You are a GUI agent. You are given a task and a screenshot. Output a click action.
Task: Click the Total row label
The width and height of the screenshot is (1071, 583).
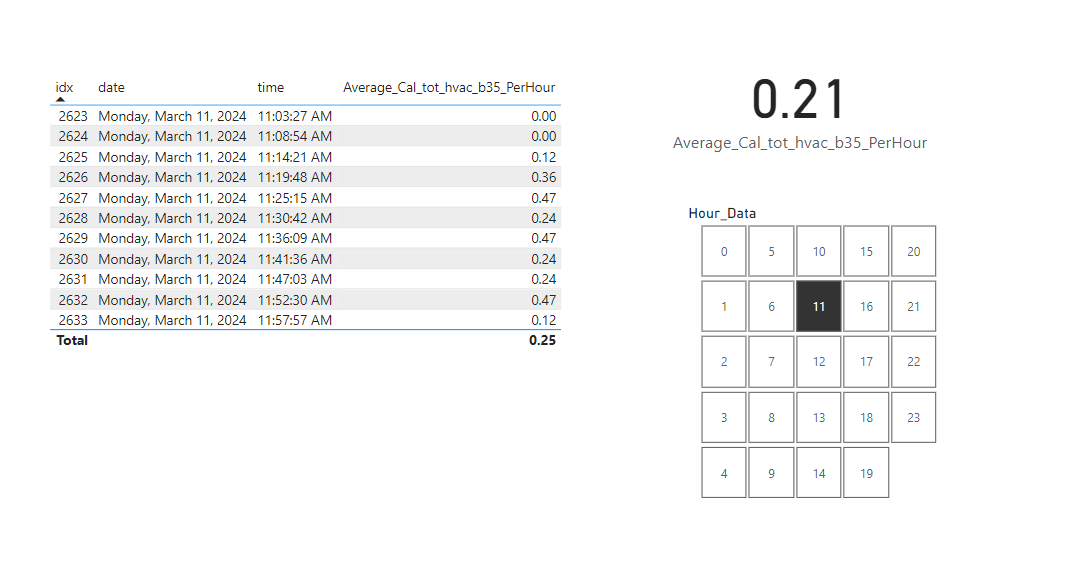click(72, 341)
